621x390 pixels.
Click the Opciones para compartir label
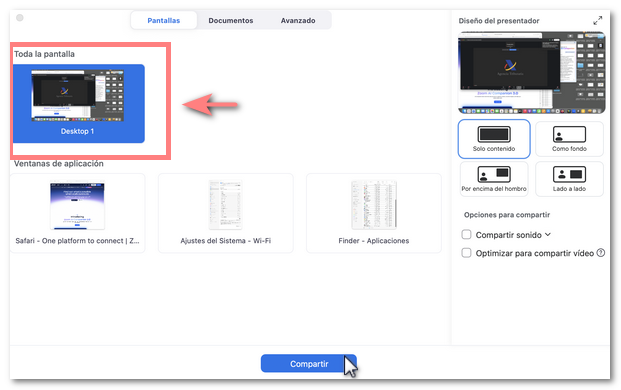tap(507, 215)
